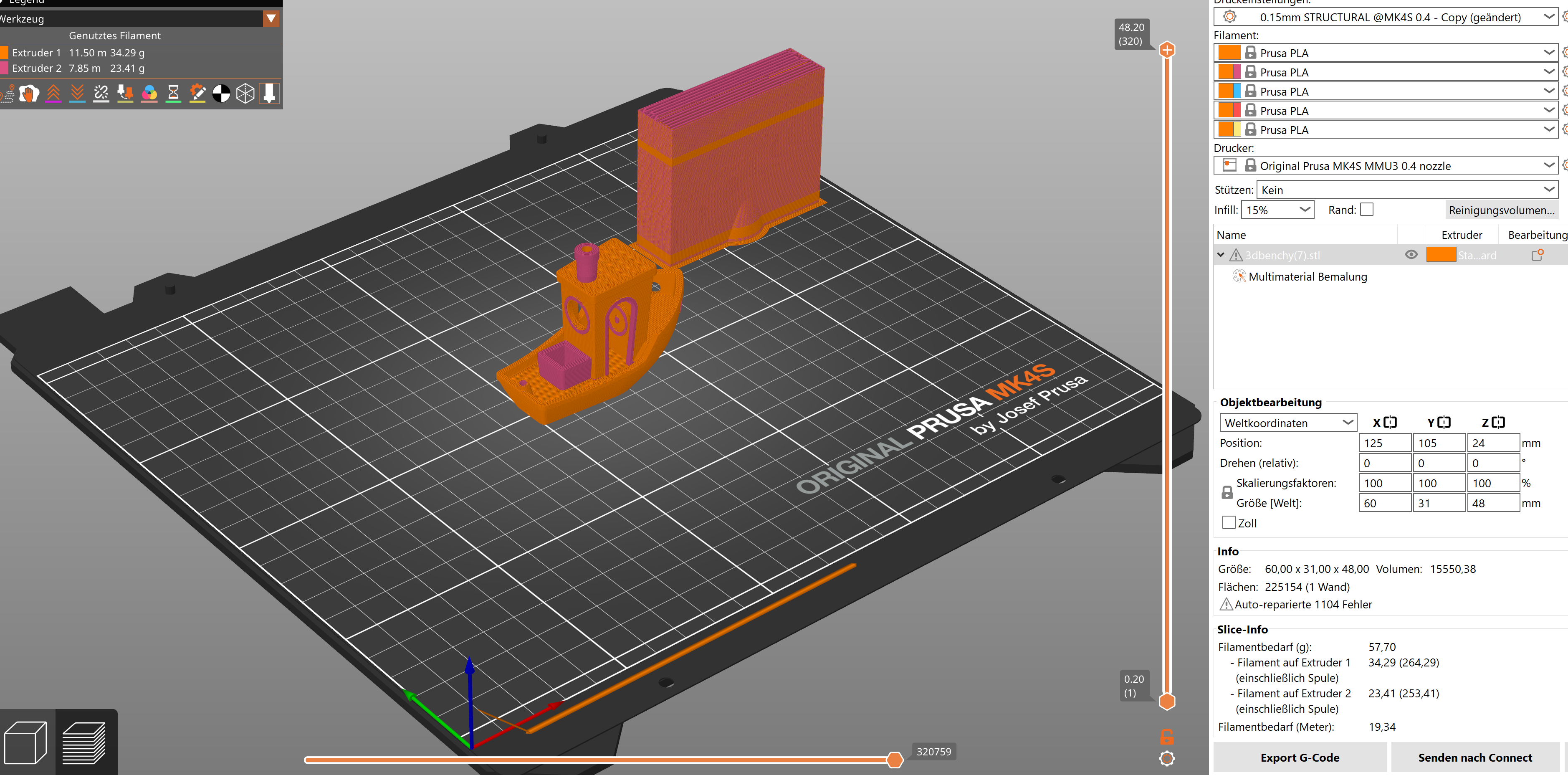Enable the Zoll units checkbox
1568x775 pixels.
[1229, 523]
